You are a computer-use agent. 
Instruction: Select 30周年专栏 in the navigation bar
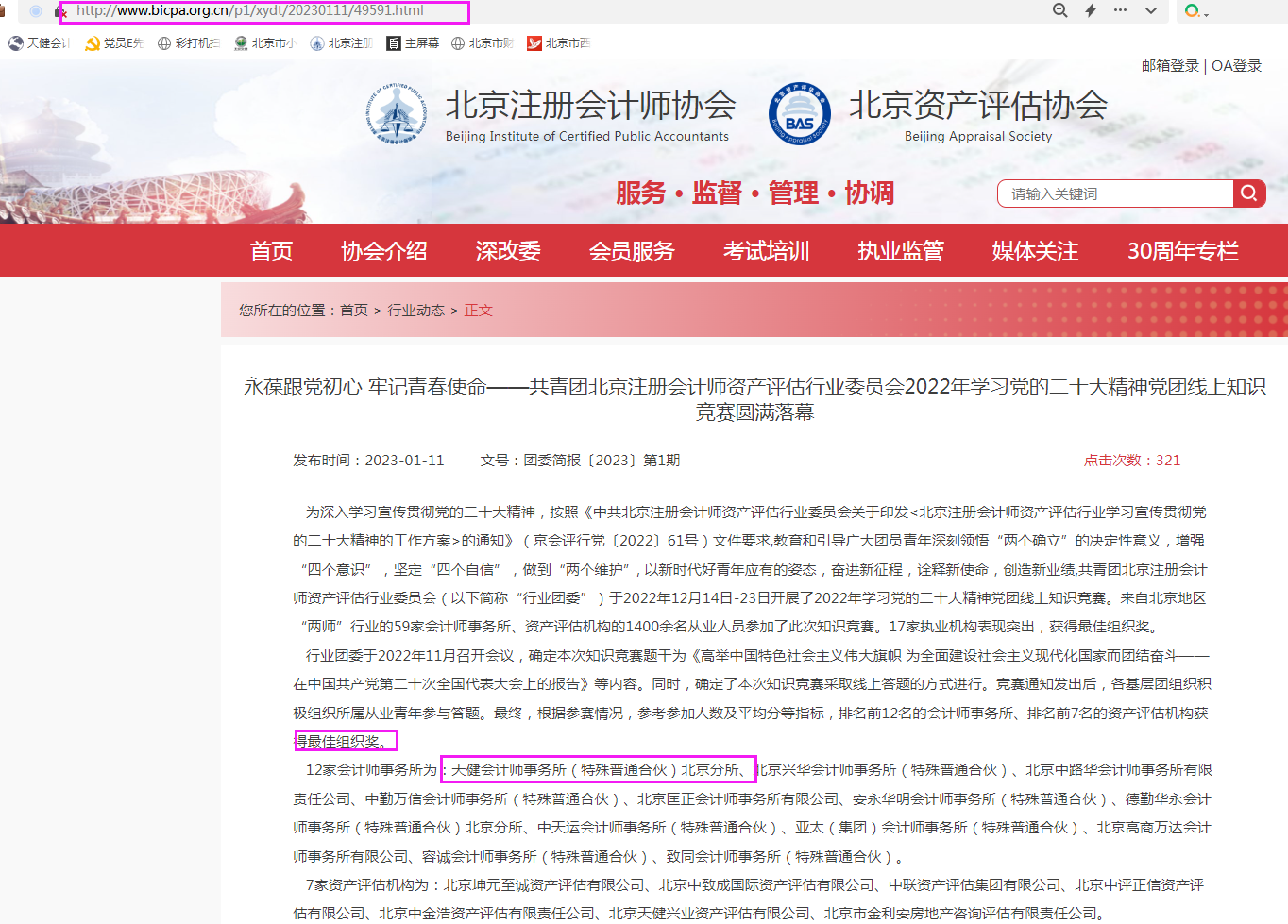click(1182, 251)
